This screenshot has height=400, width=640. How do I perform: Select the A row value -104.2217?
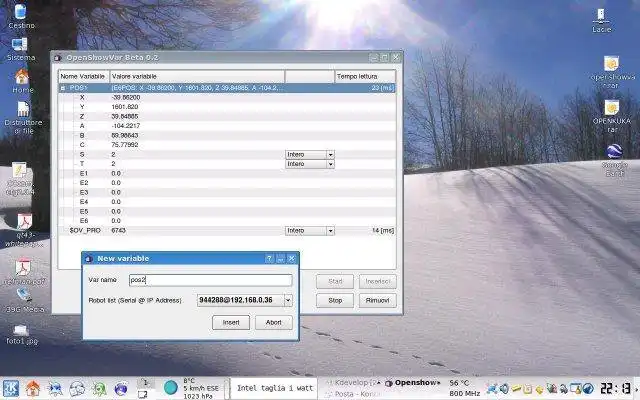[x=126, y=126]
